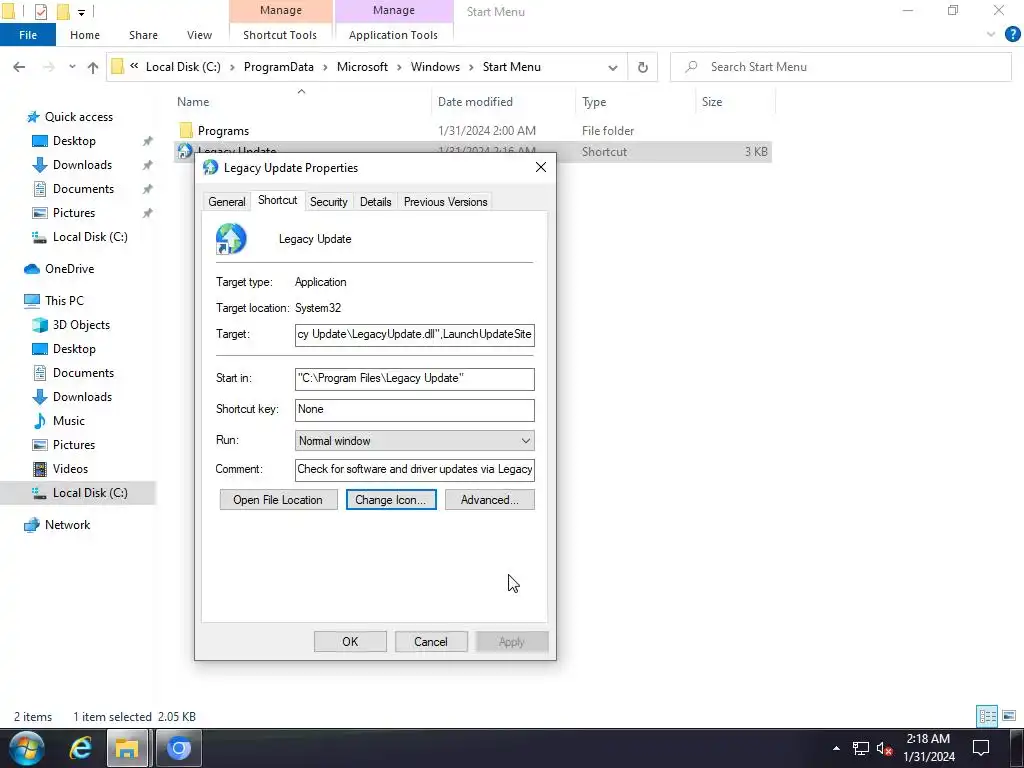This screenshot has width=1024, height=768.
Task: Click the muted volume tray icon
Action: tap(884, 748)
